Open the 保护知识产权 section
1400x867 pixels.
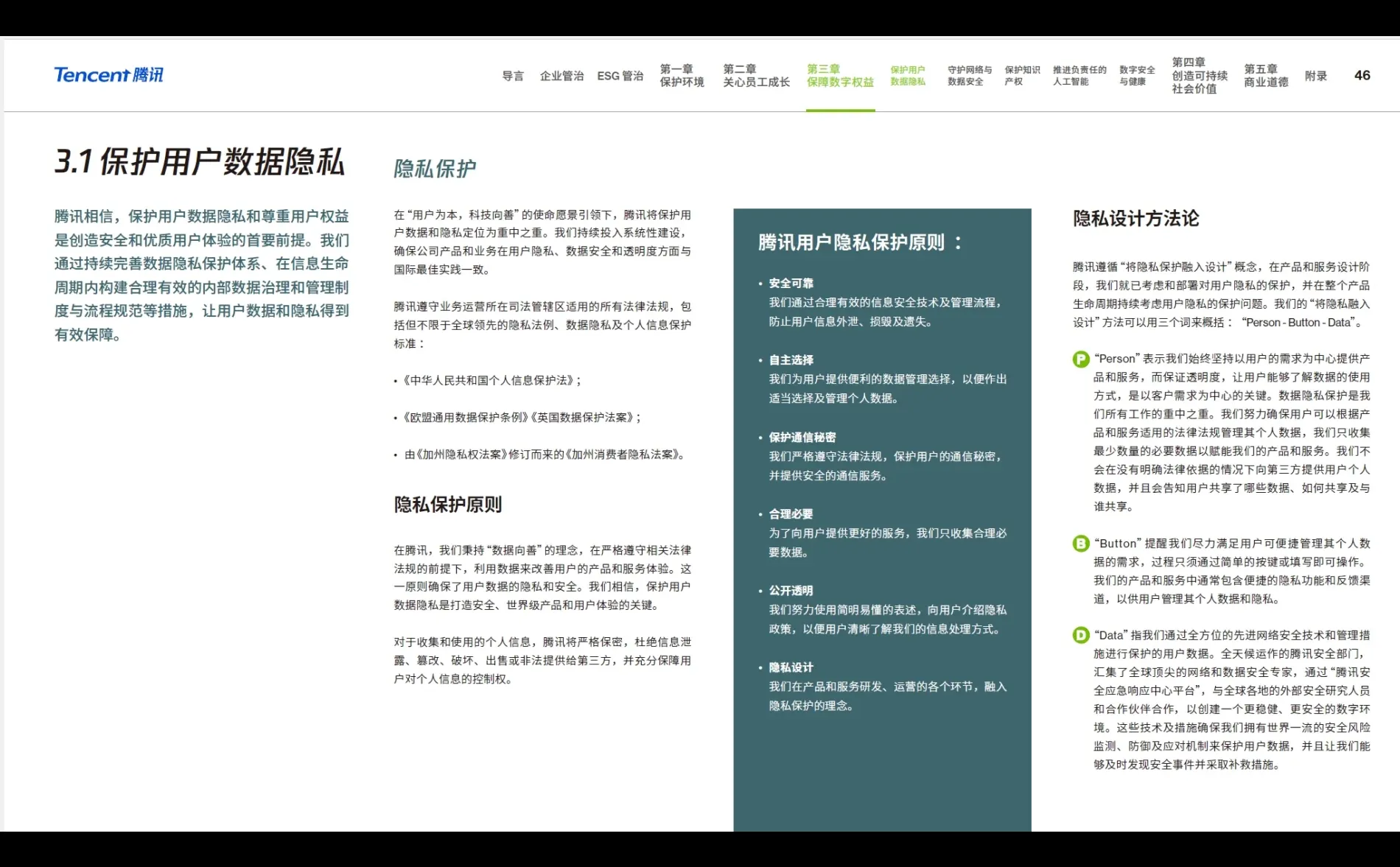tap(1023, 76)
